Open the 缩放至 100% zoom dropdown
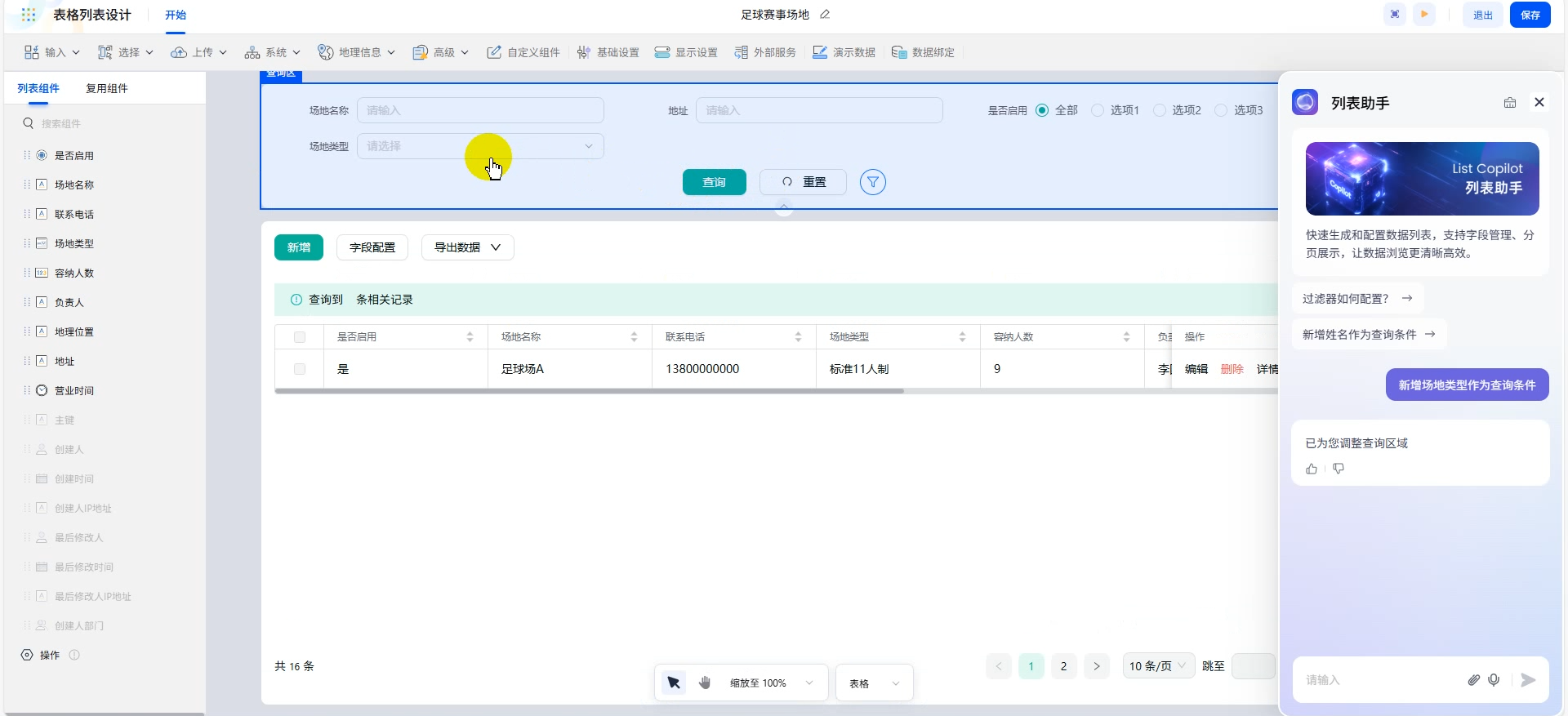 pos(772,683)
